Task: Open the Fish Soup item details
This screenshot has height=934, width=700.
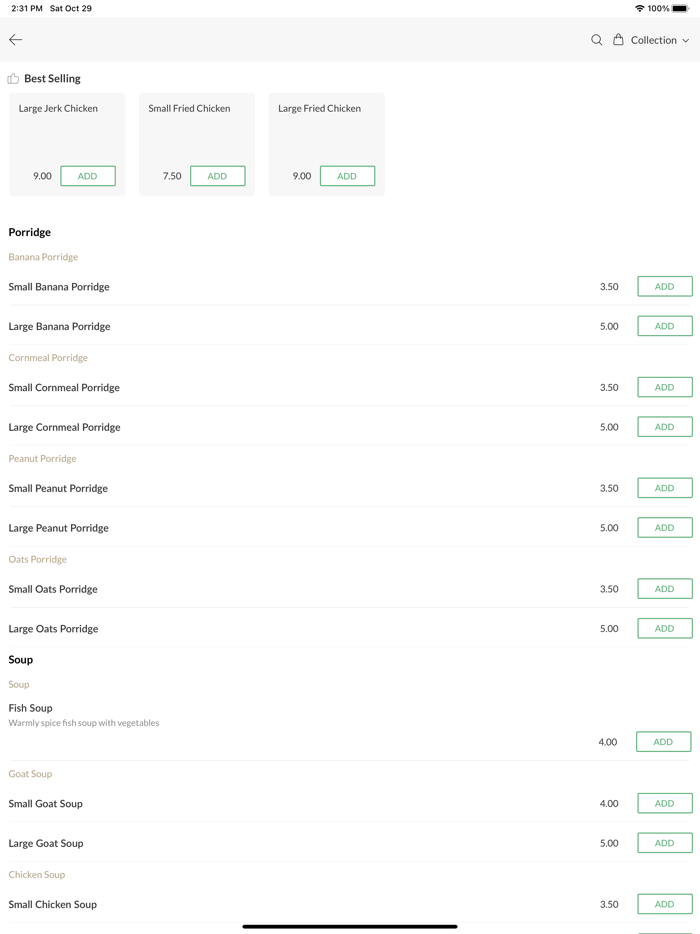Action: click(x=31, y=708)
